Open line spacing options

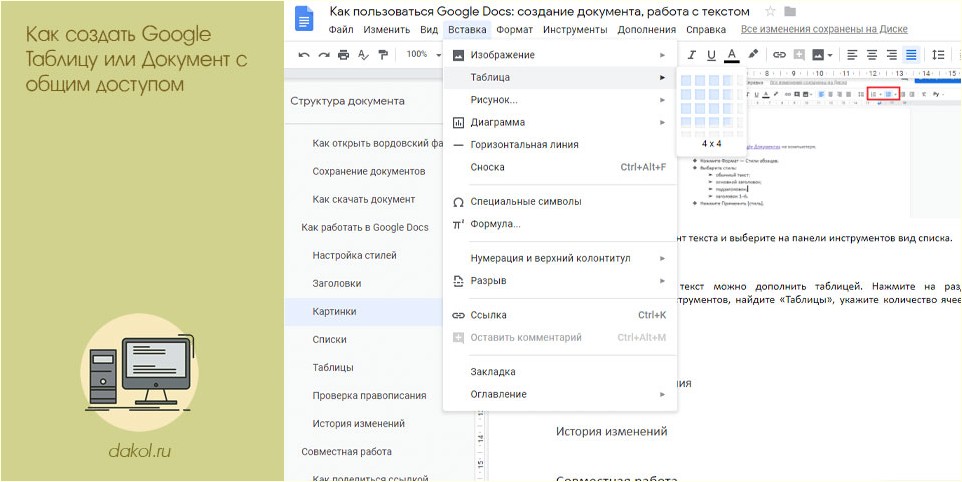938,55
